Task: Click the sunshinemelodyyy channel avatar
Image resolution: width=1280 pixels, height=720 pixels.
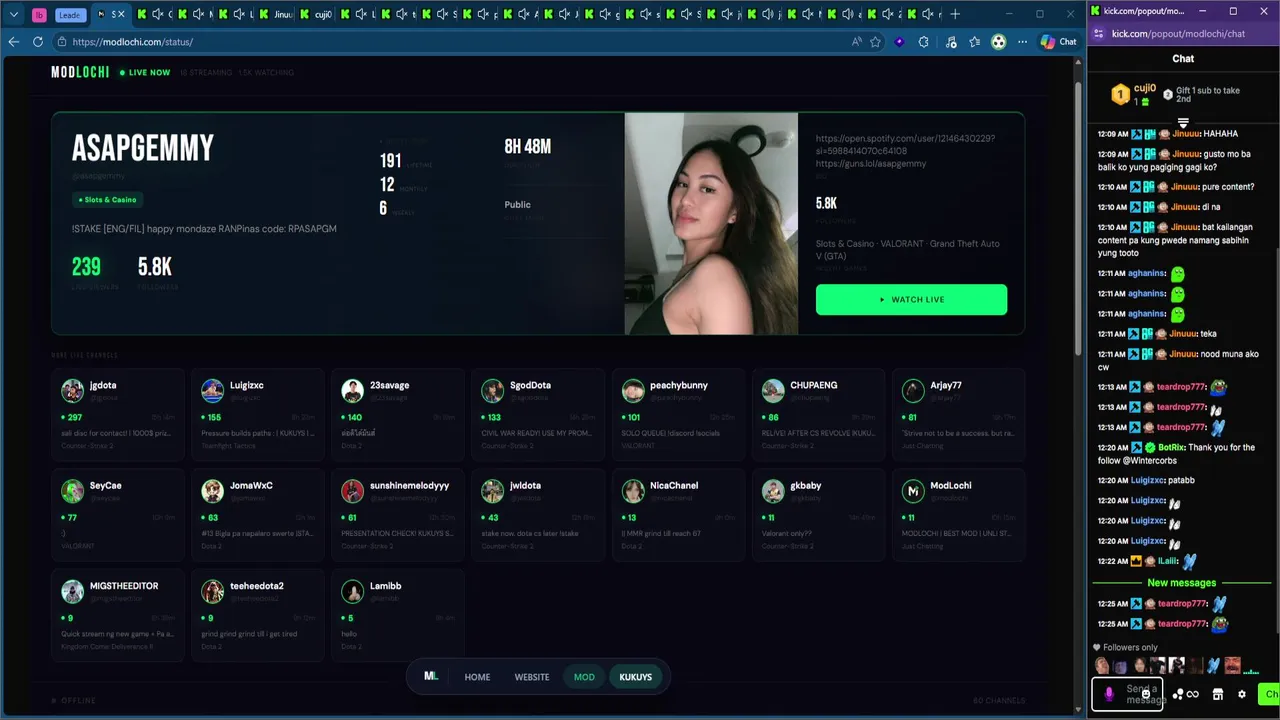Action: 352,490
